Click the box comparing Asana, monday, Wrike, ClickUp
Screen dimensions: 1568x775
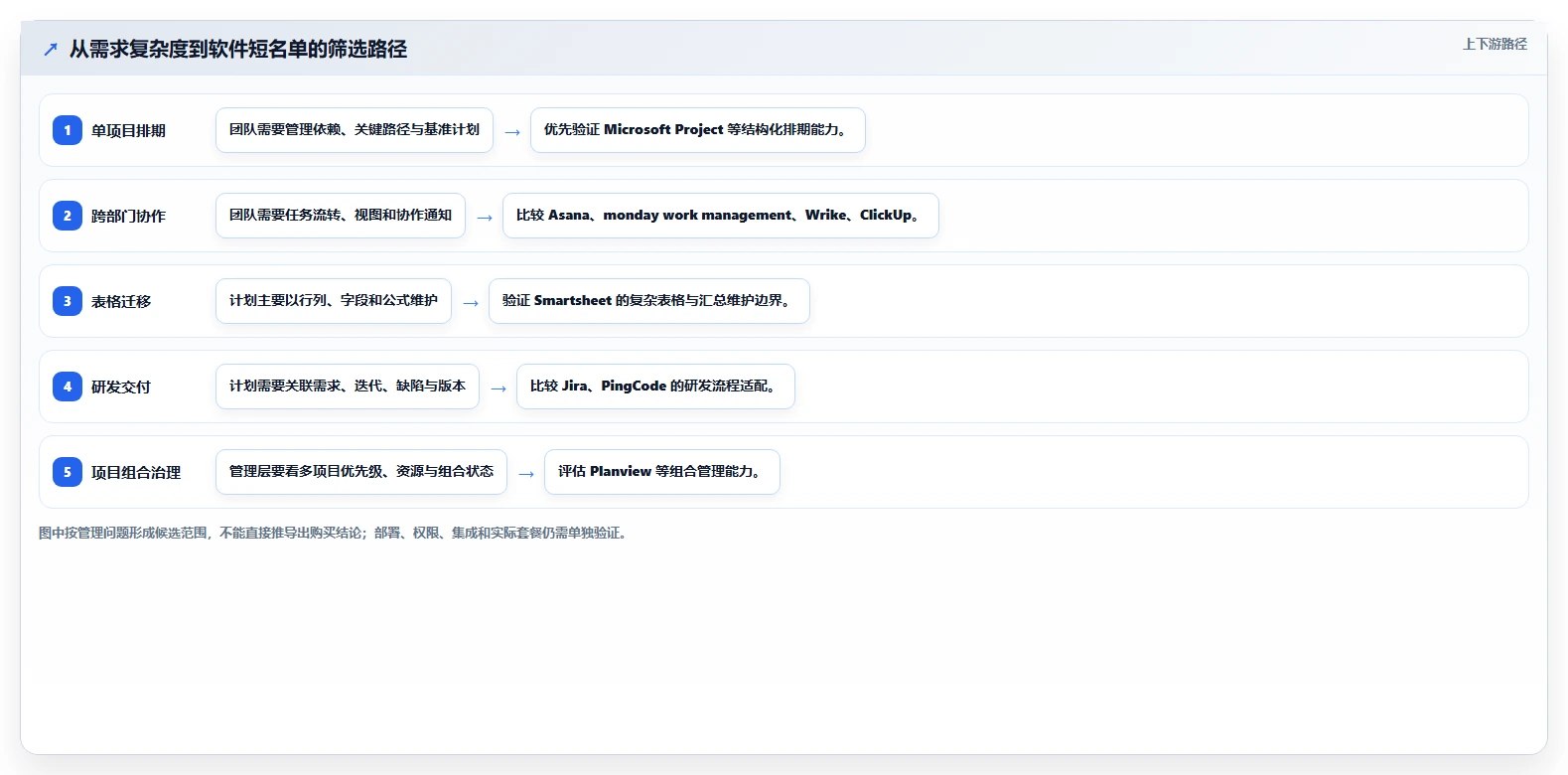pos(721,216)
